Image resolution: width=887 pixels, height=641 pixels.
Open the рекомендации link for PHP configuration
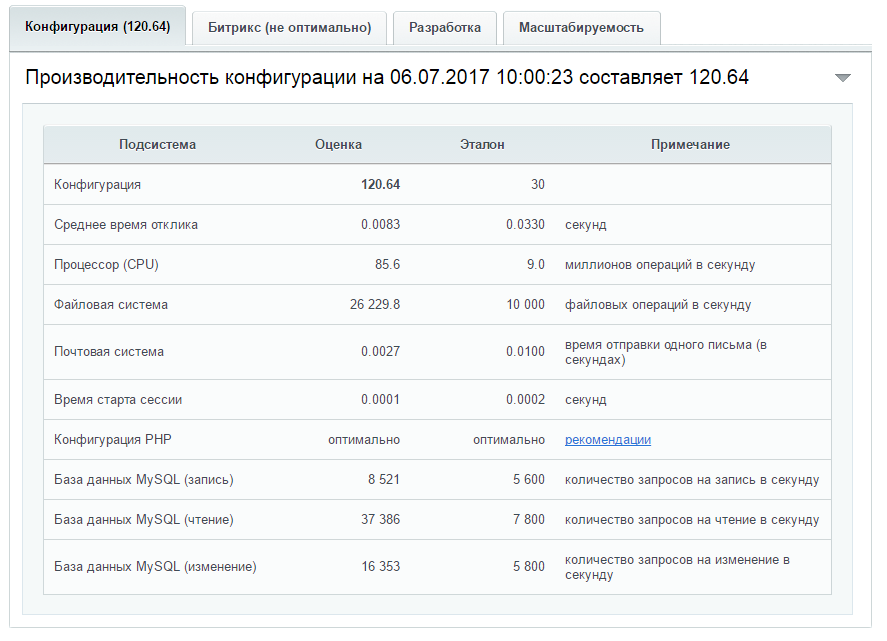pos(607,440)
